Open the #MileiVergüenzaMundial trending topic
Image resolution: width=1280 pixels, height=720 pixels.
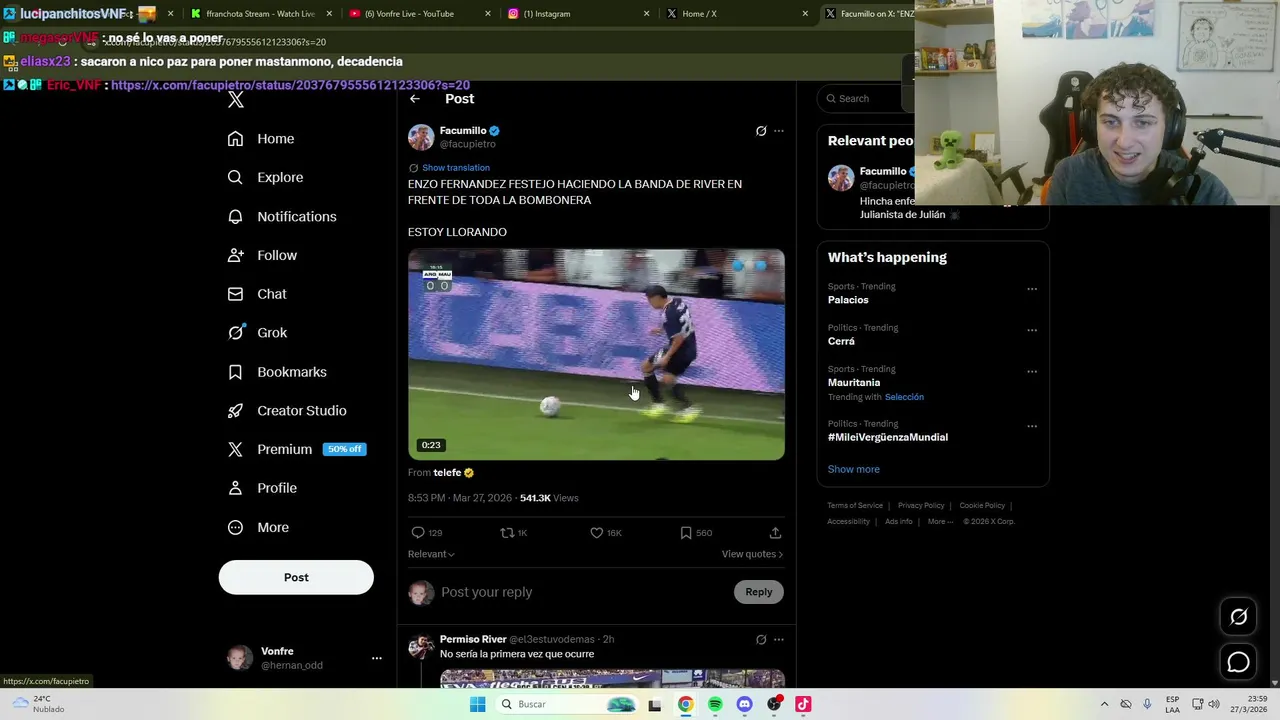888,437
